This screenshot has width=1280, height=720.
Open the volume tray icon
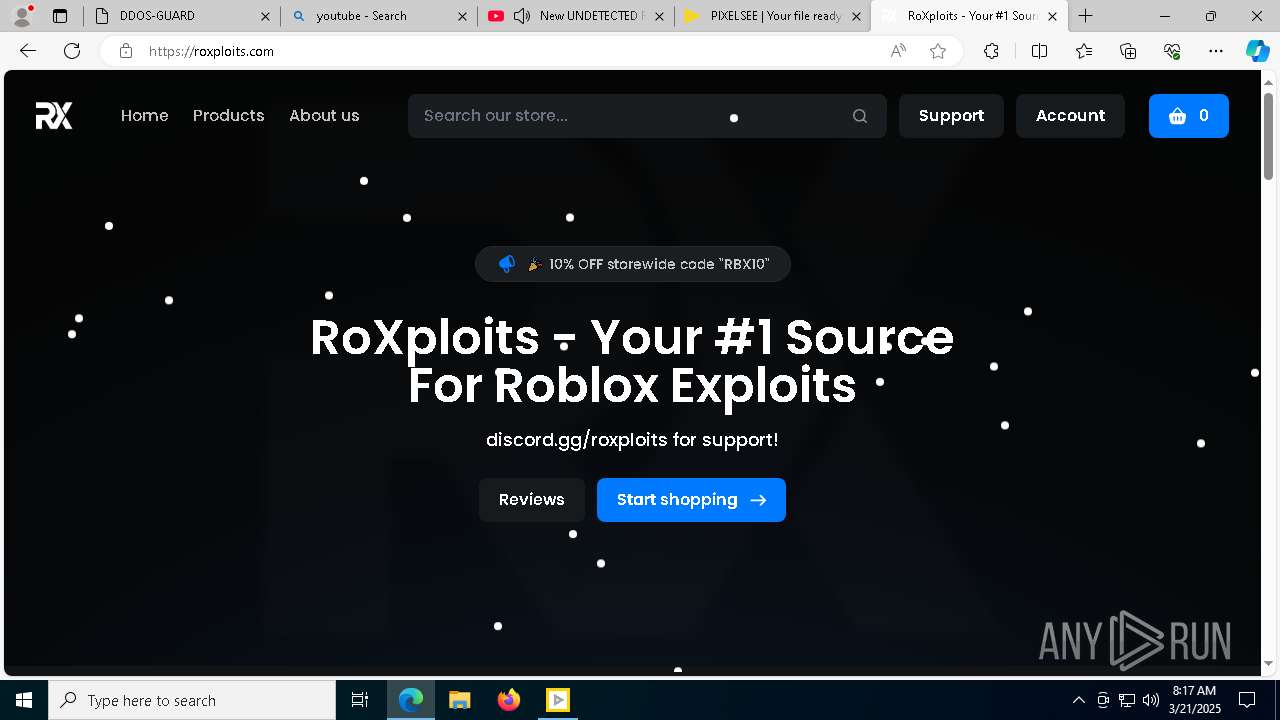pyautogui.click(x=1151, y=700)
